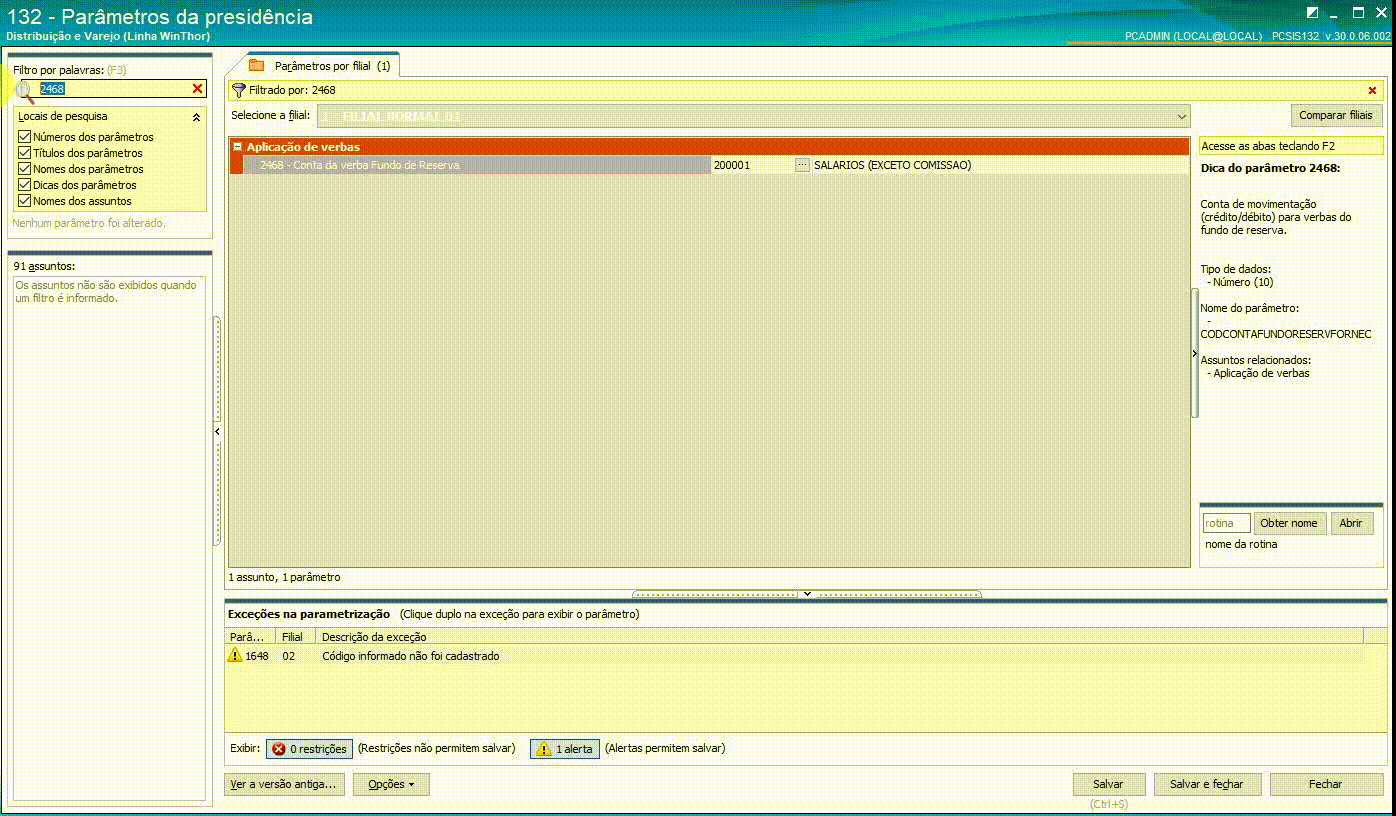Clear the word filter with red X

click(x=198, y=89)
